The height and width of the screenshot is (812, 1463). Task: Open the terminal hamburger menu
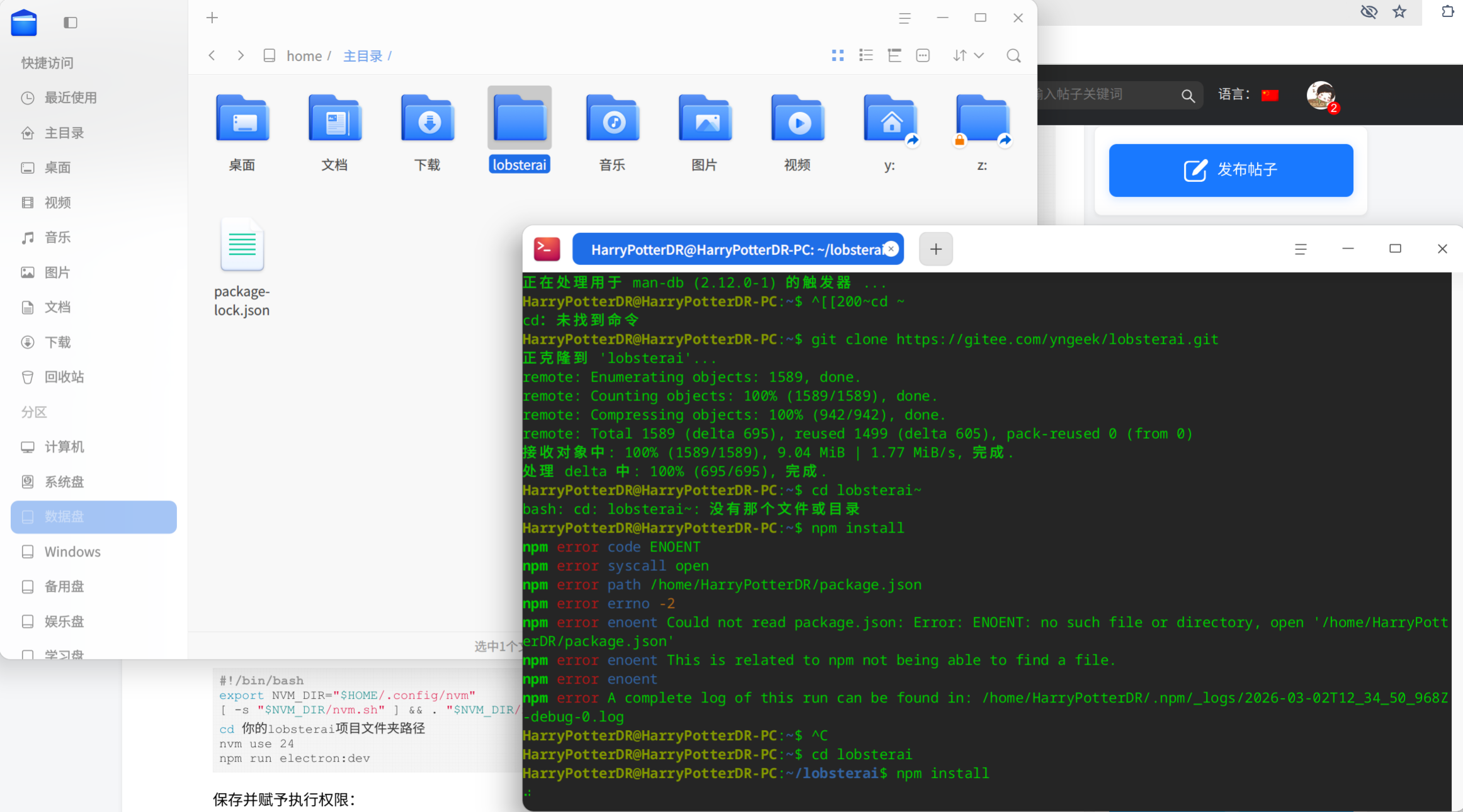point(1301,249)
